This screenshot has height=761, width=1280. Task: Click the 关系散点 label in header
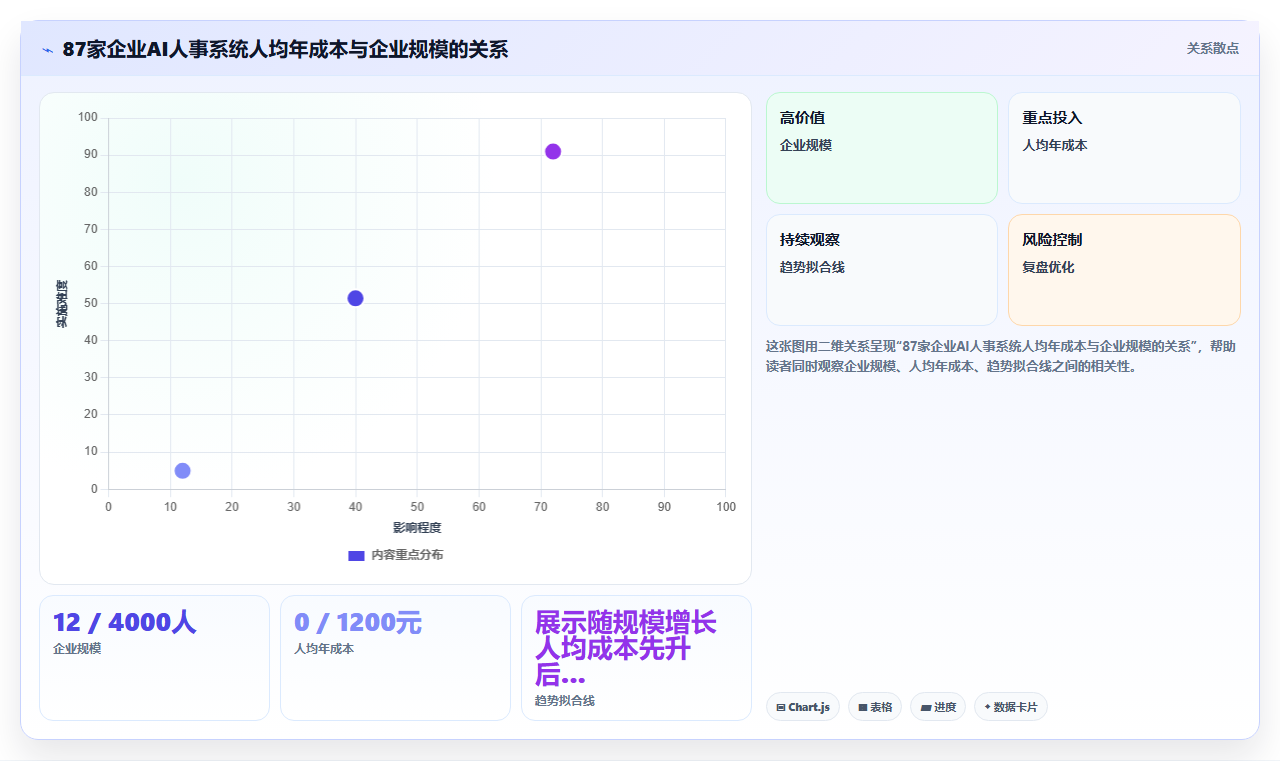pos(1213,48)
